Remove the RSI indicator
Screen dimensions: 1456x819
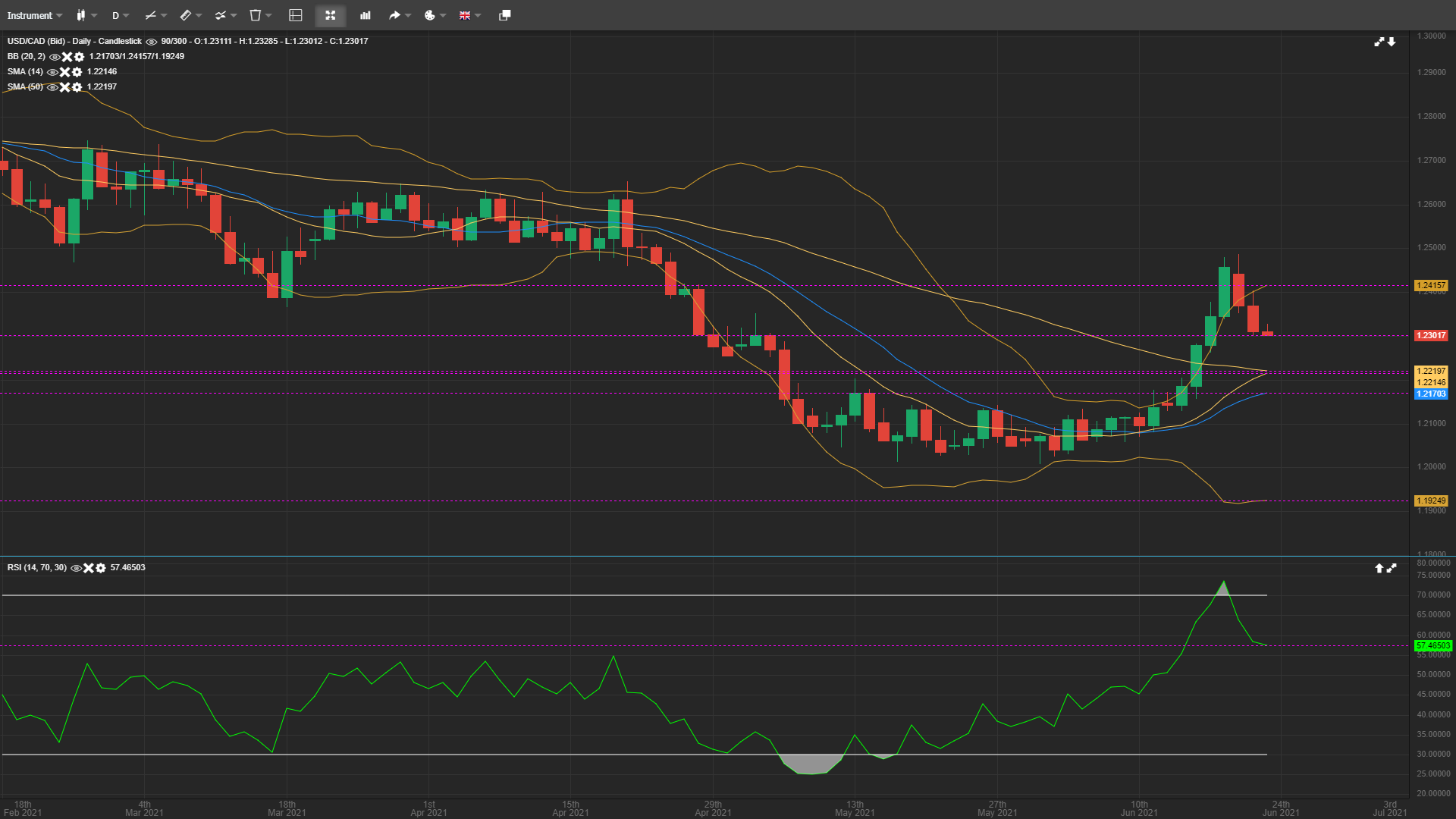pyautogui.click(x=88, y=568)
